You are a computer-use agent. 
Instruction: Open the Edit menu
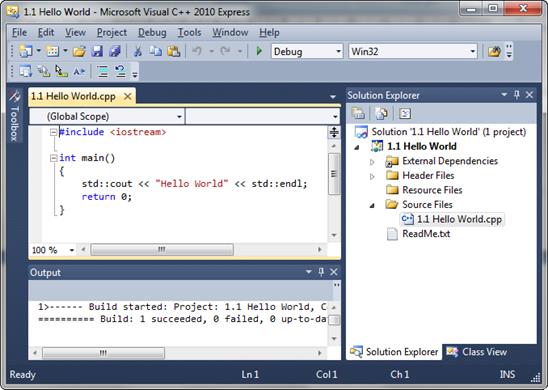click(x=46, y=32)
